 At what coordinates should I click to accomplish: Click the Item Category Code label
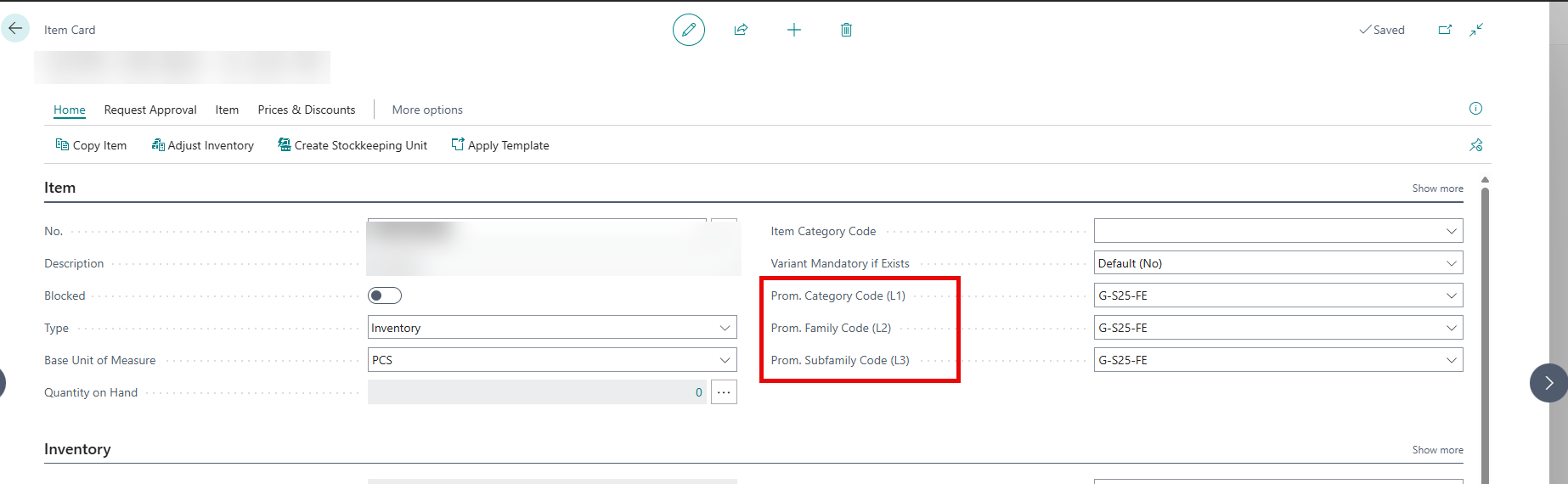click(823, 231)
